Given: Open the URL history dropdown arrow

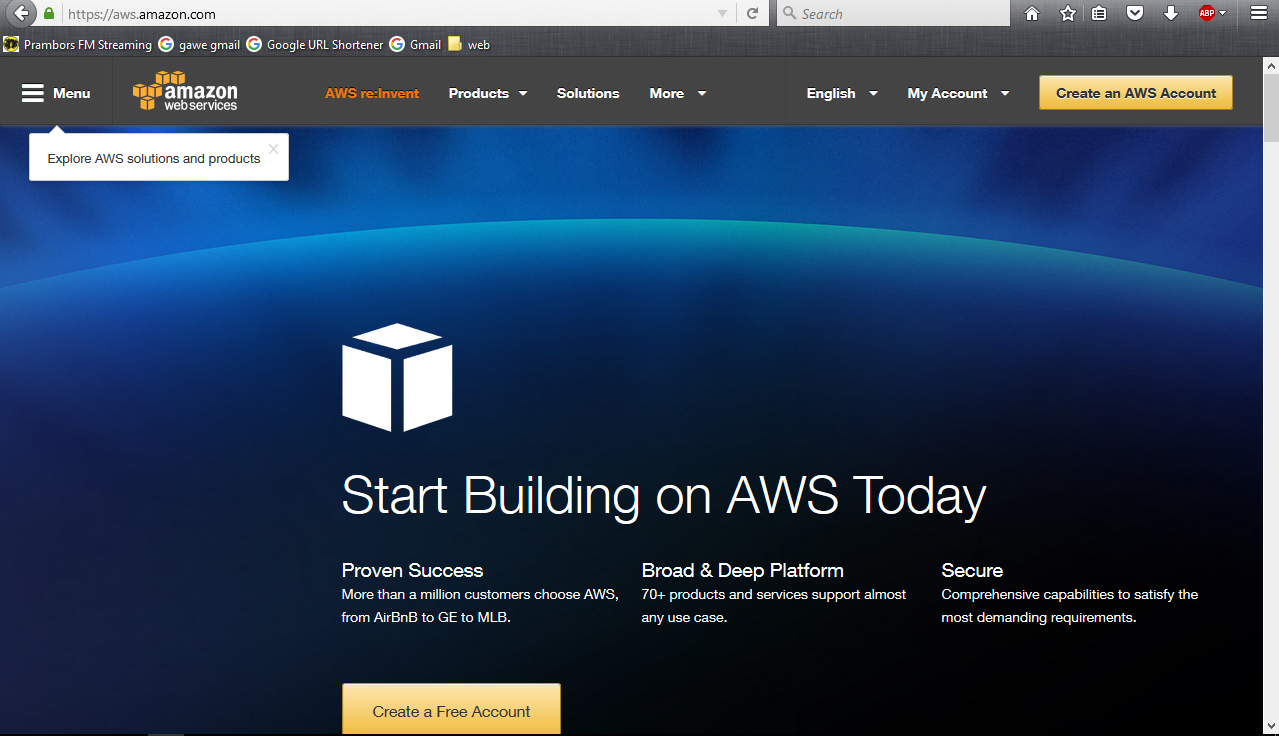Looking at the screenshot, I should pos(723,14).
